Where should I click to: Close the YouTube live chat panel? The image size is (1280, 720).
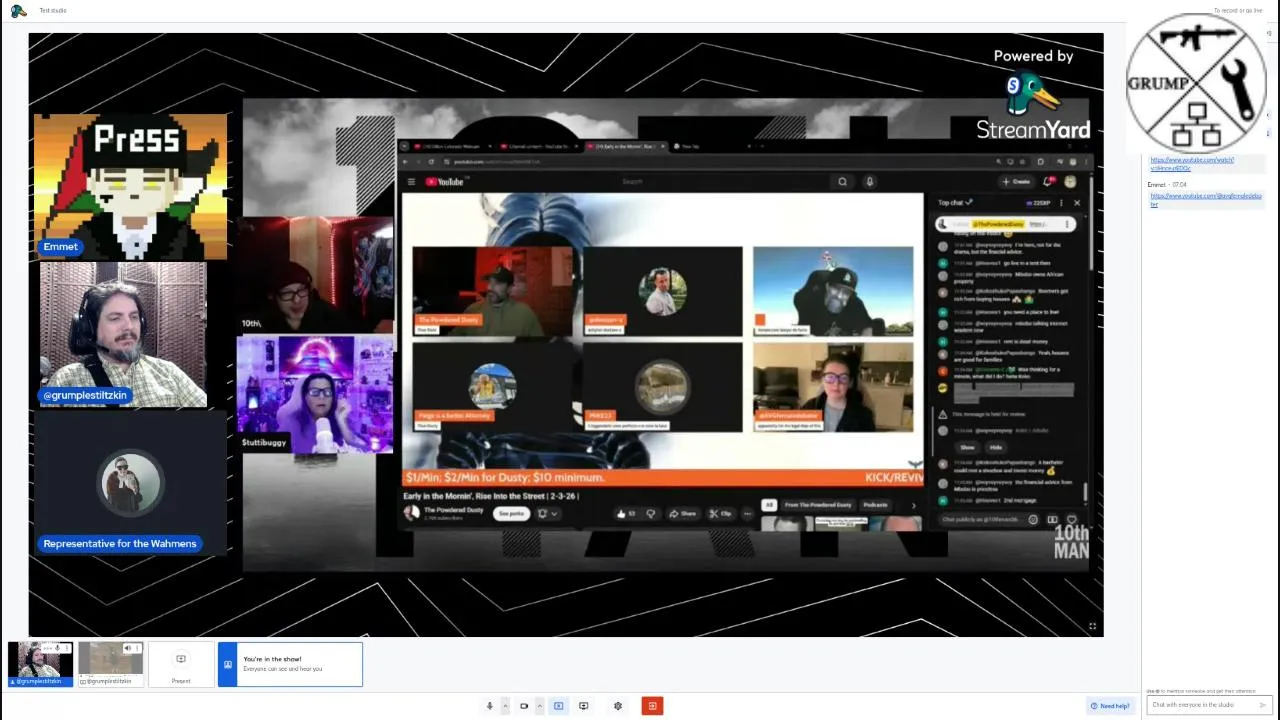click(1077, 203)
